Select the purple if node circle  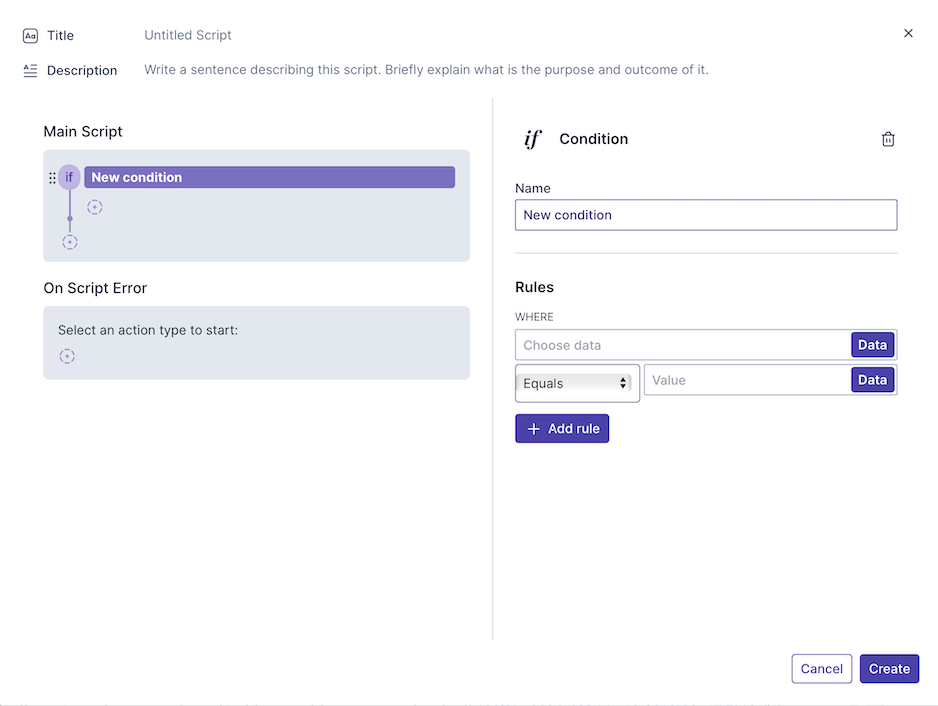pos(69,177)
